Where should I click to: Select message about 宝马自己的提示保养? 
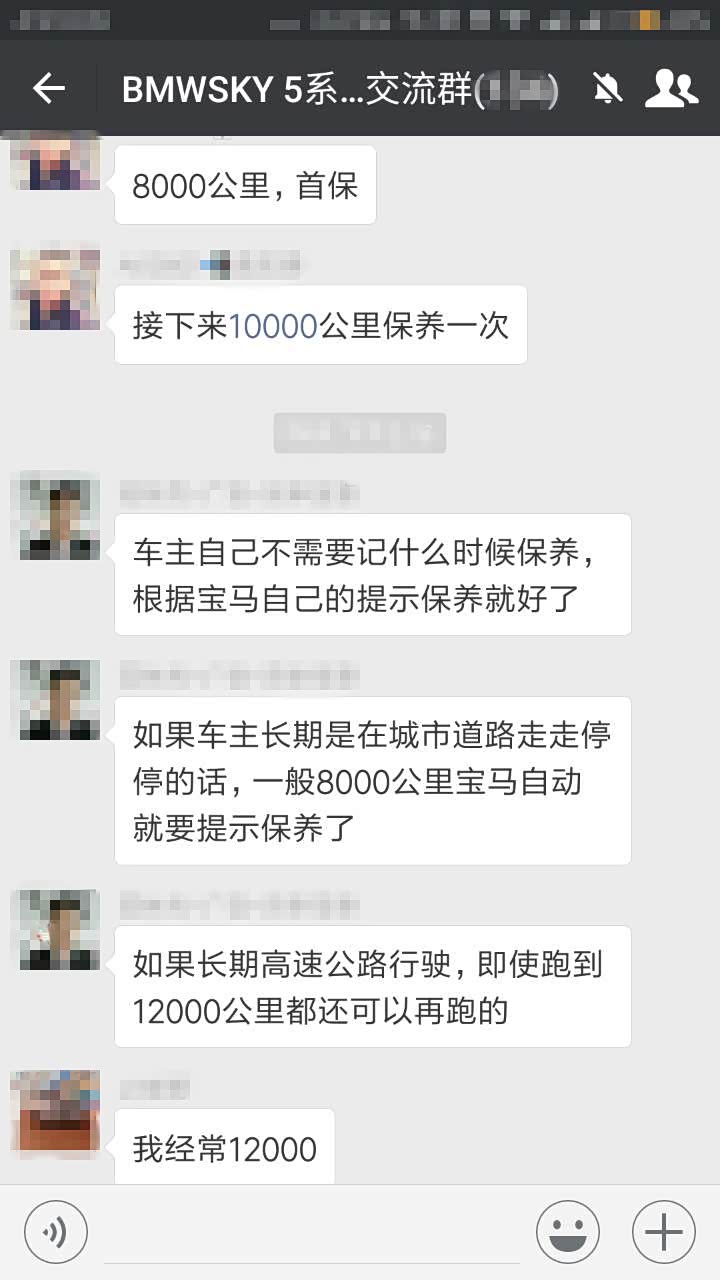pos(373,575)
